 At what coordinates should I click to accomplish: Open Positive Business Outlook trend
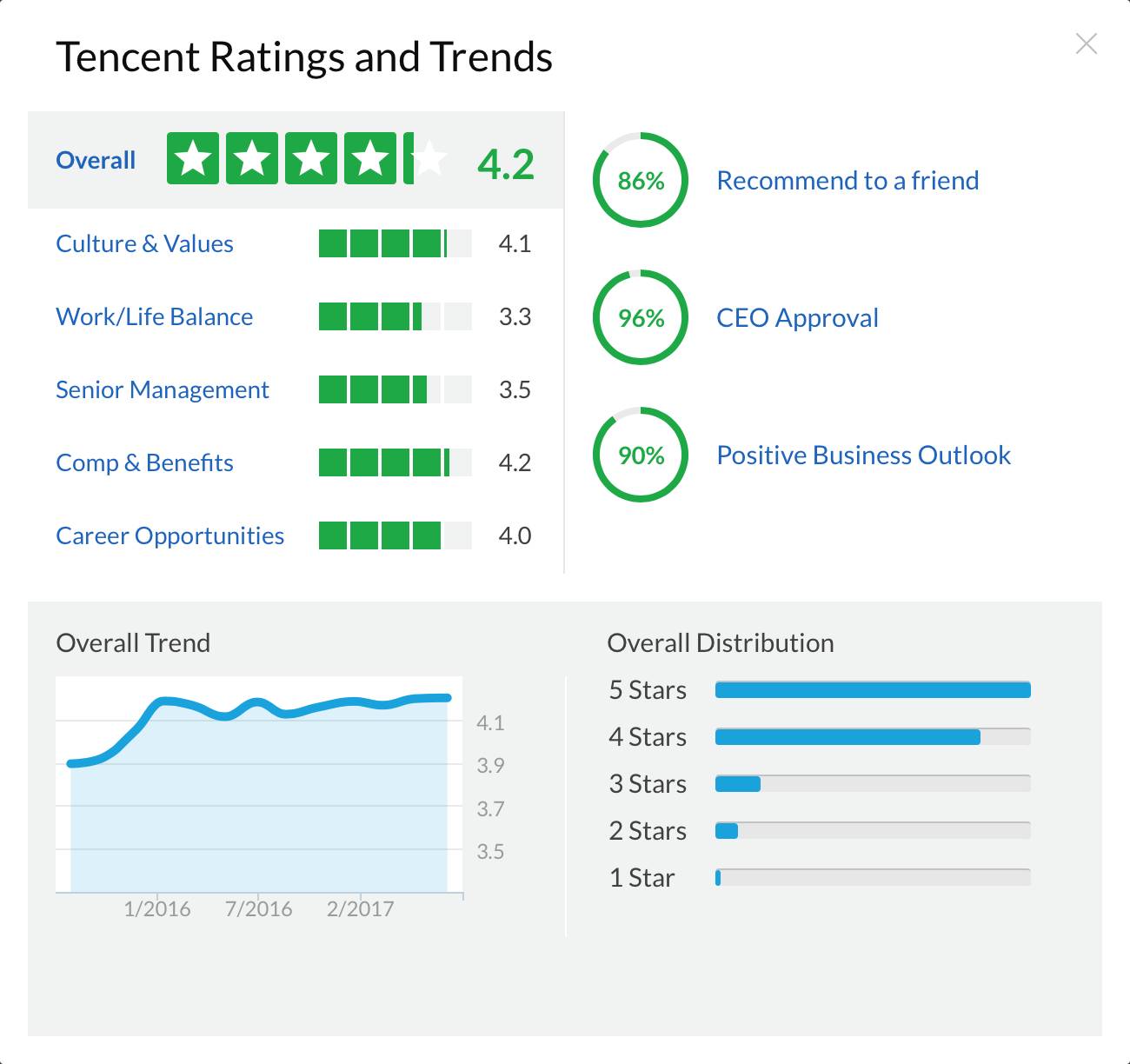(x=863, y=455)
